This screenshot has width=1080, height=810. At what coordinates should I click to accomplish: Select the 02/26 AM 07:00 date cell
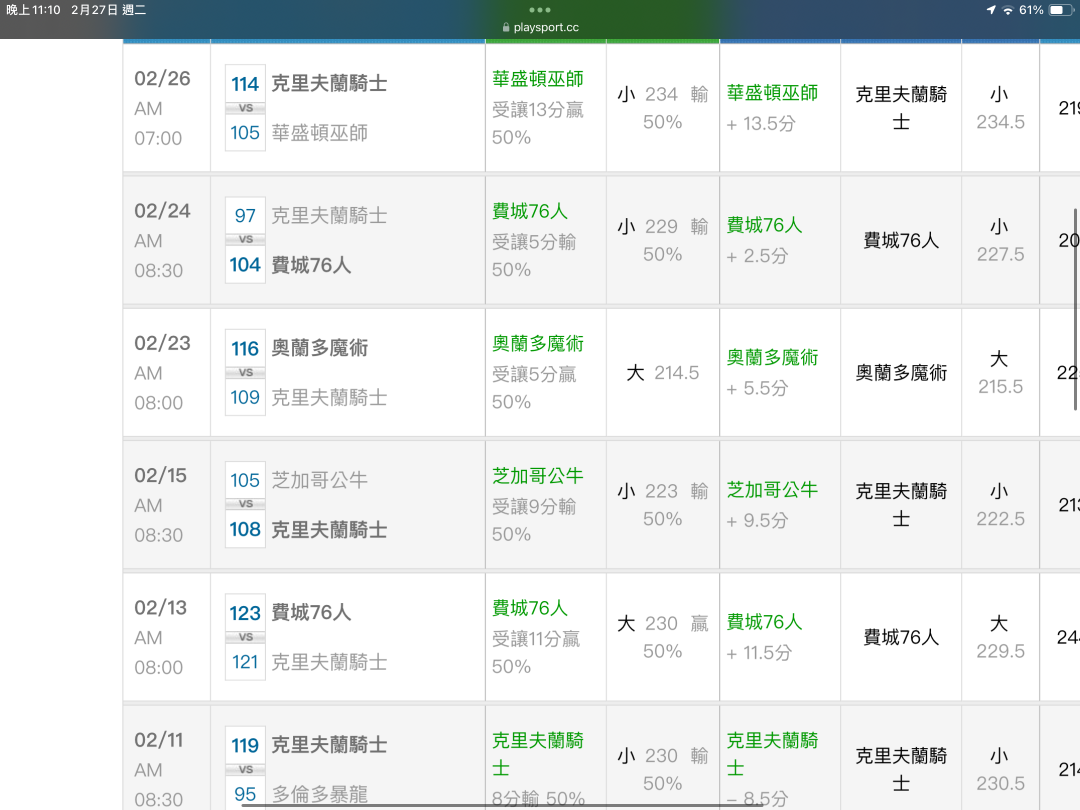coord(167,108)
